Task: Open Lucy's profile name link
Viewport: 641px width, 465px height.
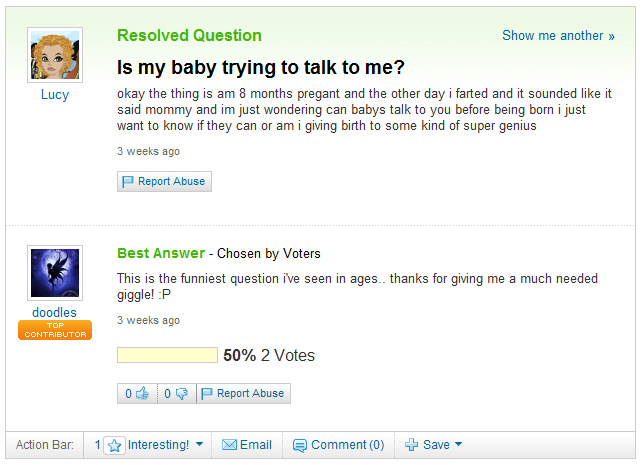Action: point(55,94)
